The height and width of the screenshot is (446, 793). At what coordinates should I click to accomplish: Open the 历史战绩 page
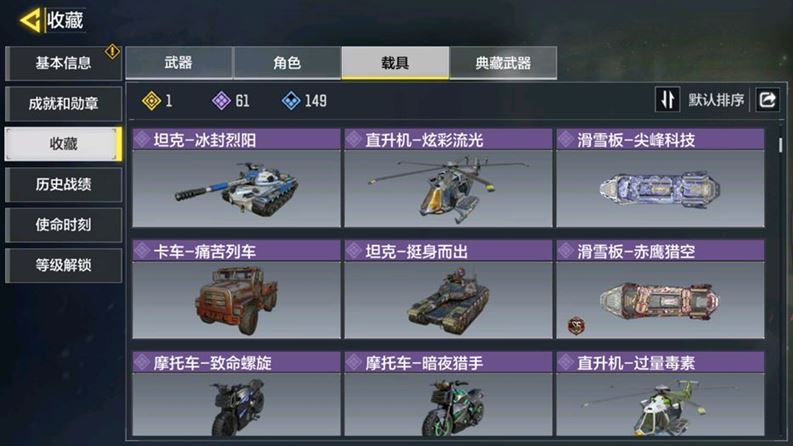point(63,185)
